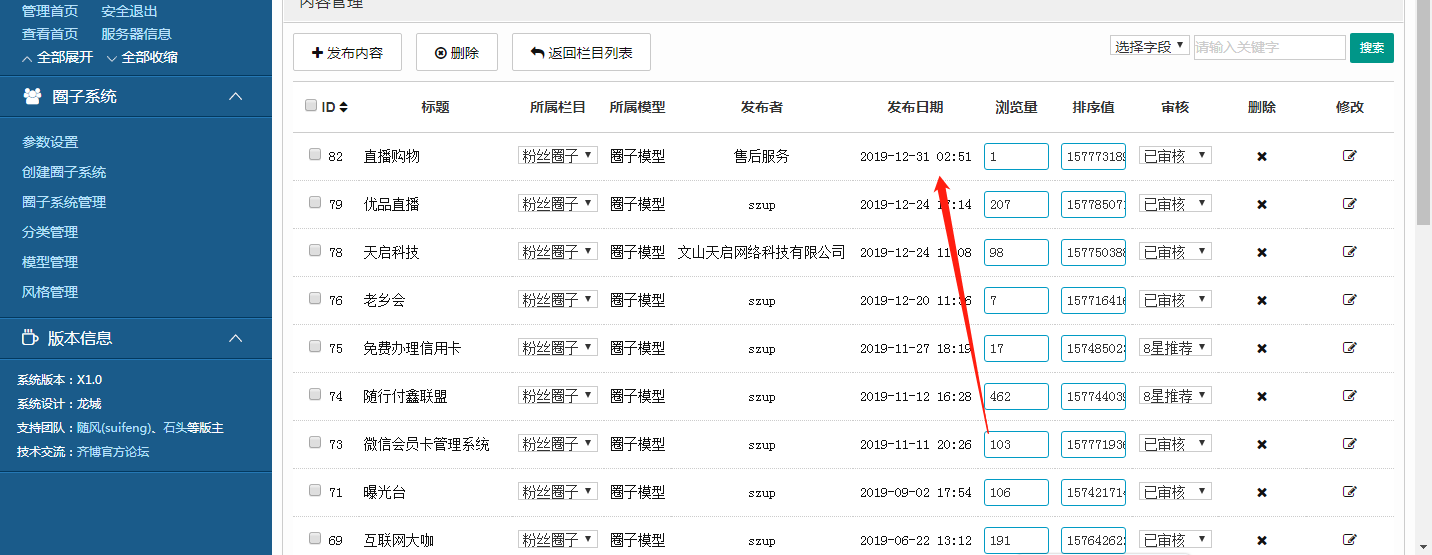Toggle the select-all checkbox in header
This screenshot has height=555, width=1432.
click(x=311, y=106)
